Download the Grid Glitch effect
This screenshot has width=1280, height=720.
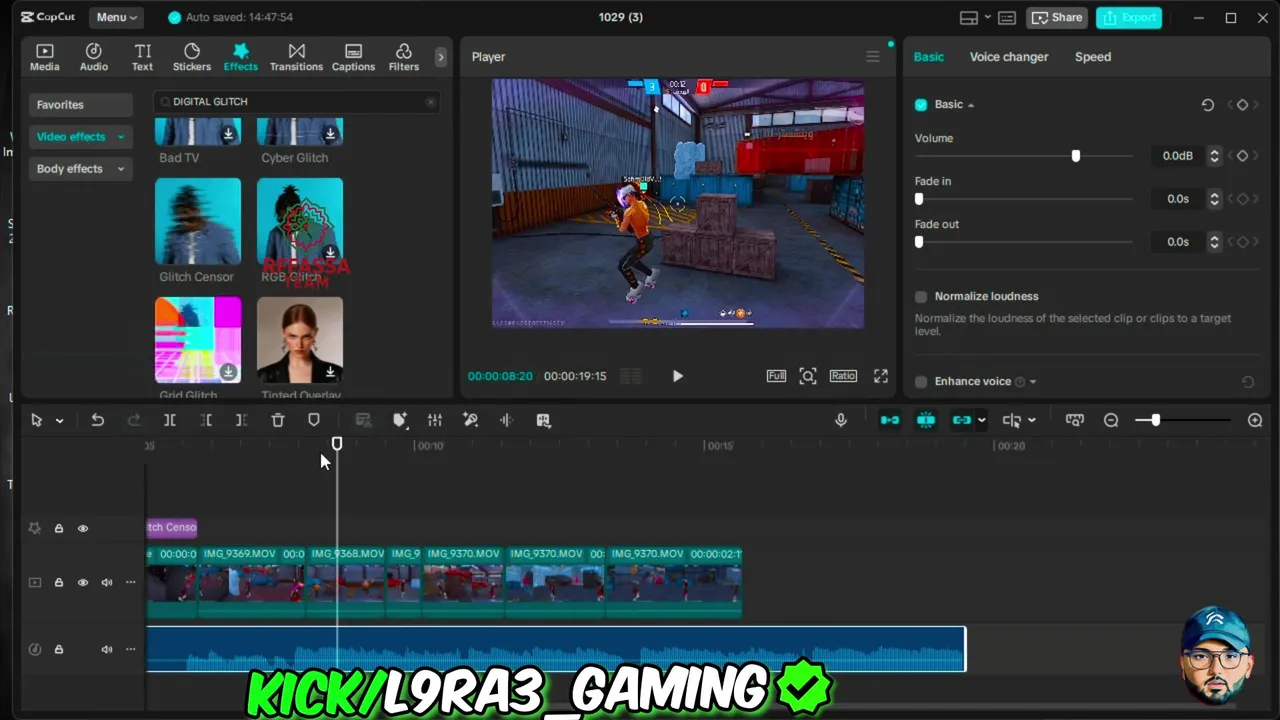coord(229,372)
